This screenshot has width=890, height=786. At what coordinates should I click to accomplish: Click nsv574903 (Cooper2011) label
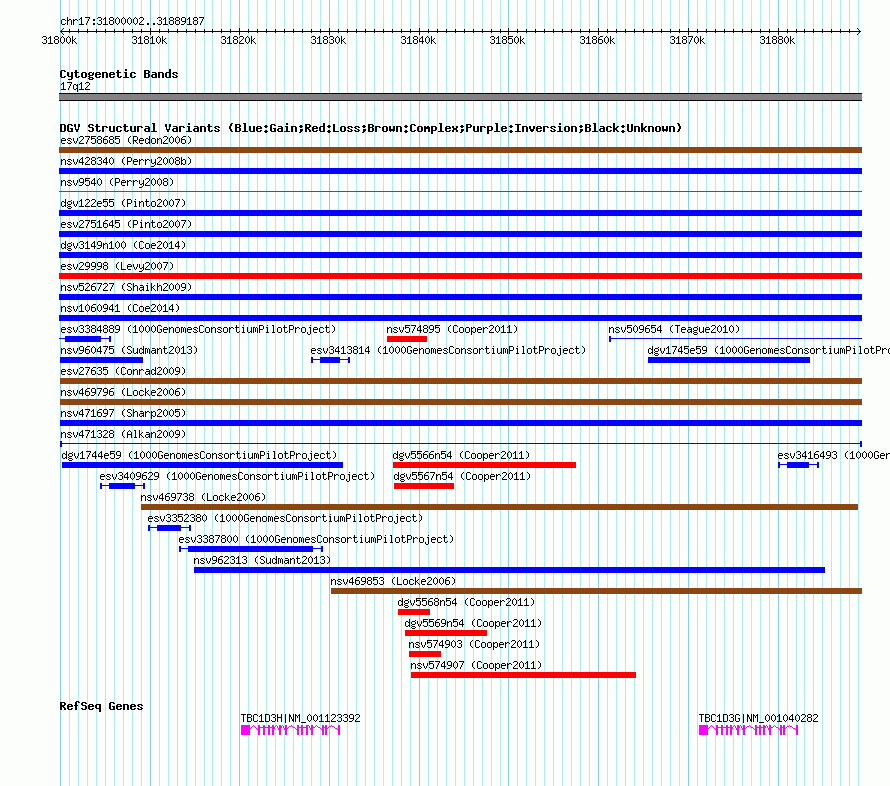click(x=474, y=644)
